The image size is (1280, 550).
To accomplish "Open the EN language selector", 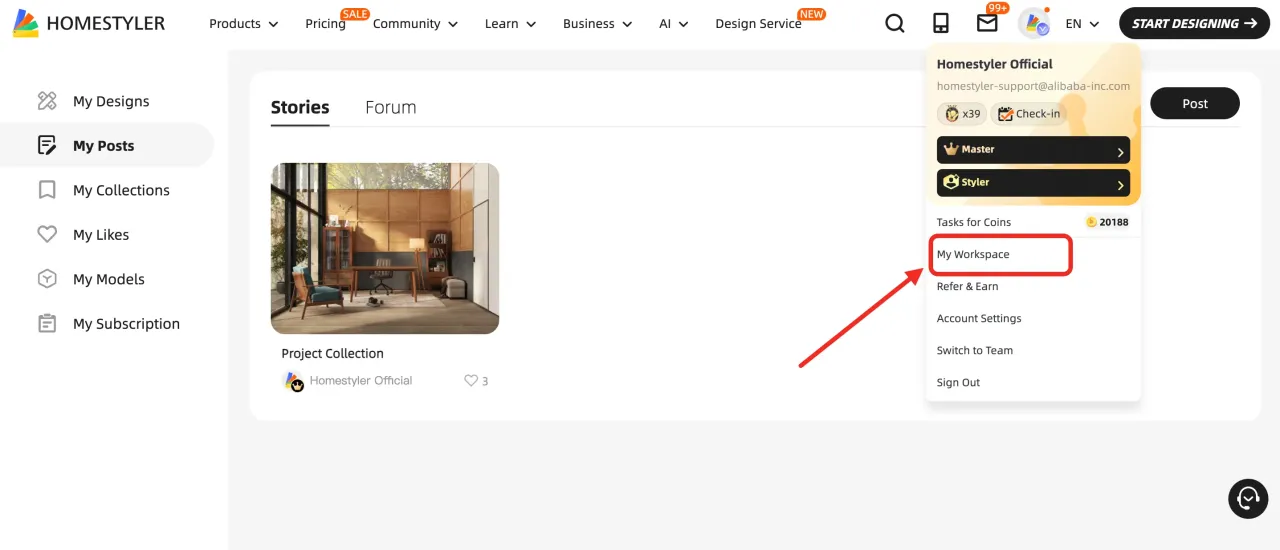I will [x=1082, y=24].
